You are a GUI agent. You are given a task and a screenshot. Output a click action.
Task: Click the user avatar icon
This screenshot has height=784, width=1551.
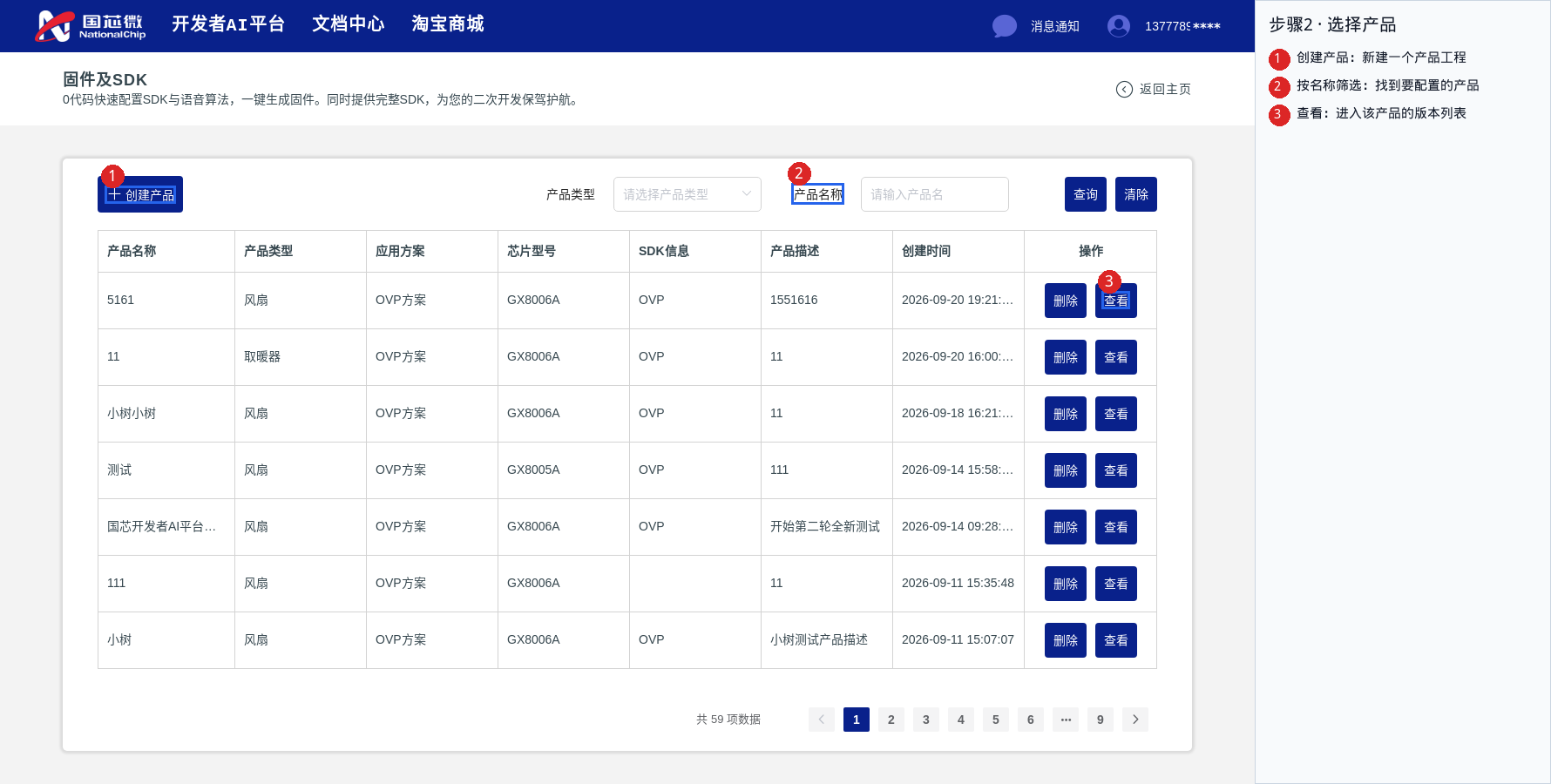tap(1119, 26)
